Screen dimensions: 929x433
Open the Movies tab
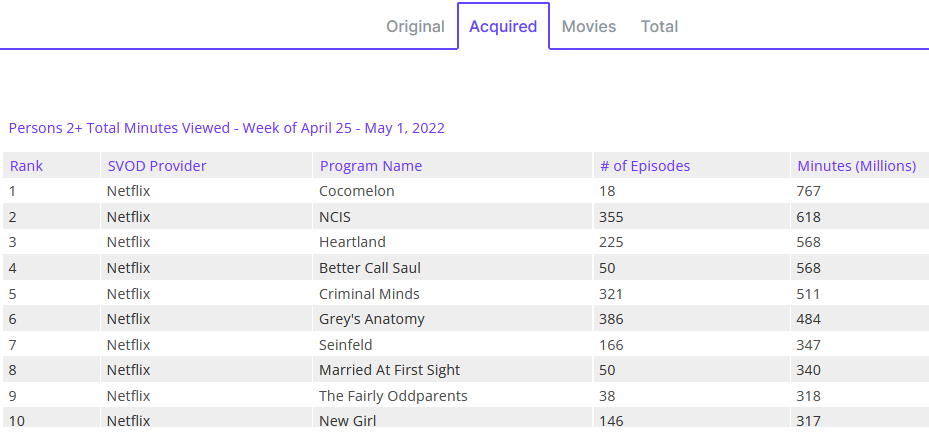pyautogui.click(x=589, y=27)
